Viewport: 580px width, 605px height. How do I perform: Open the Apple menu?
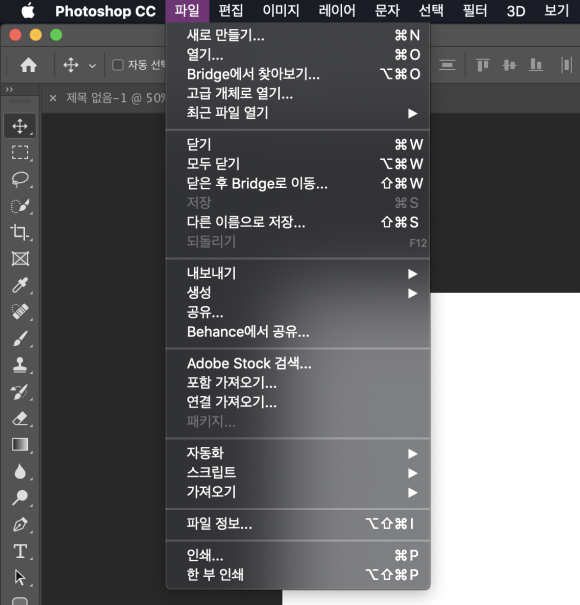[28, 11]
